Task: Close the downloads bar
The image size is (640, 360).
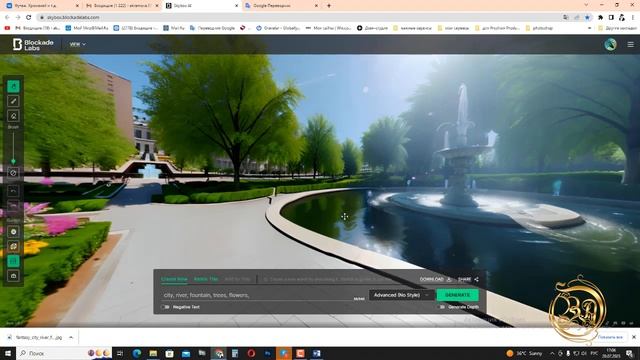Action: tap(633, 337)
